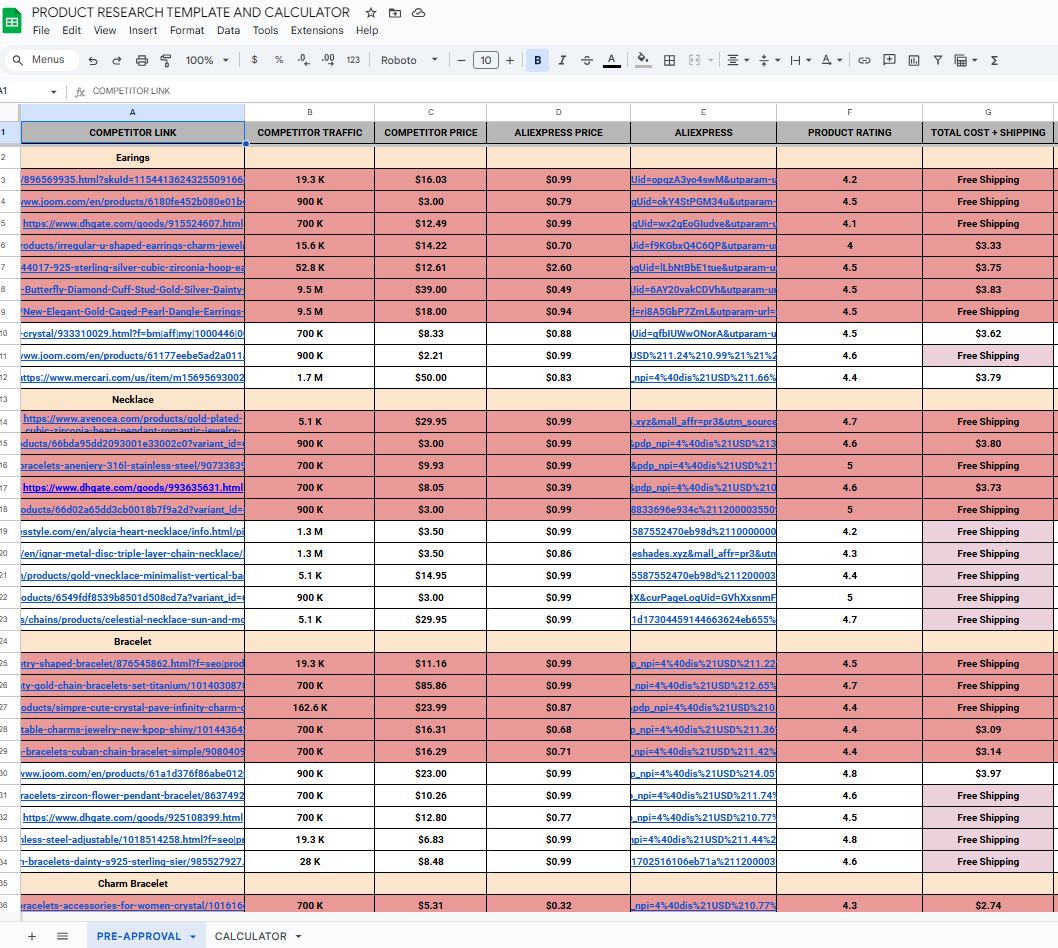Open the Extensions menu

click(x=317, y=30)
